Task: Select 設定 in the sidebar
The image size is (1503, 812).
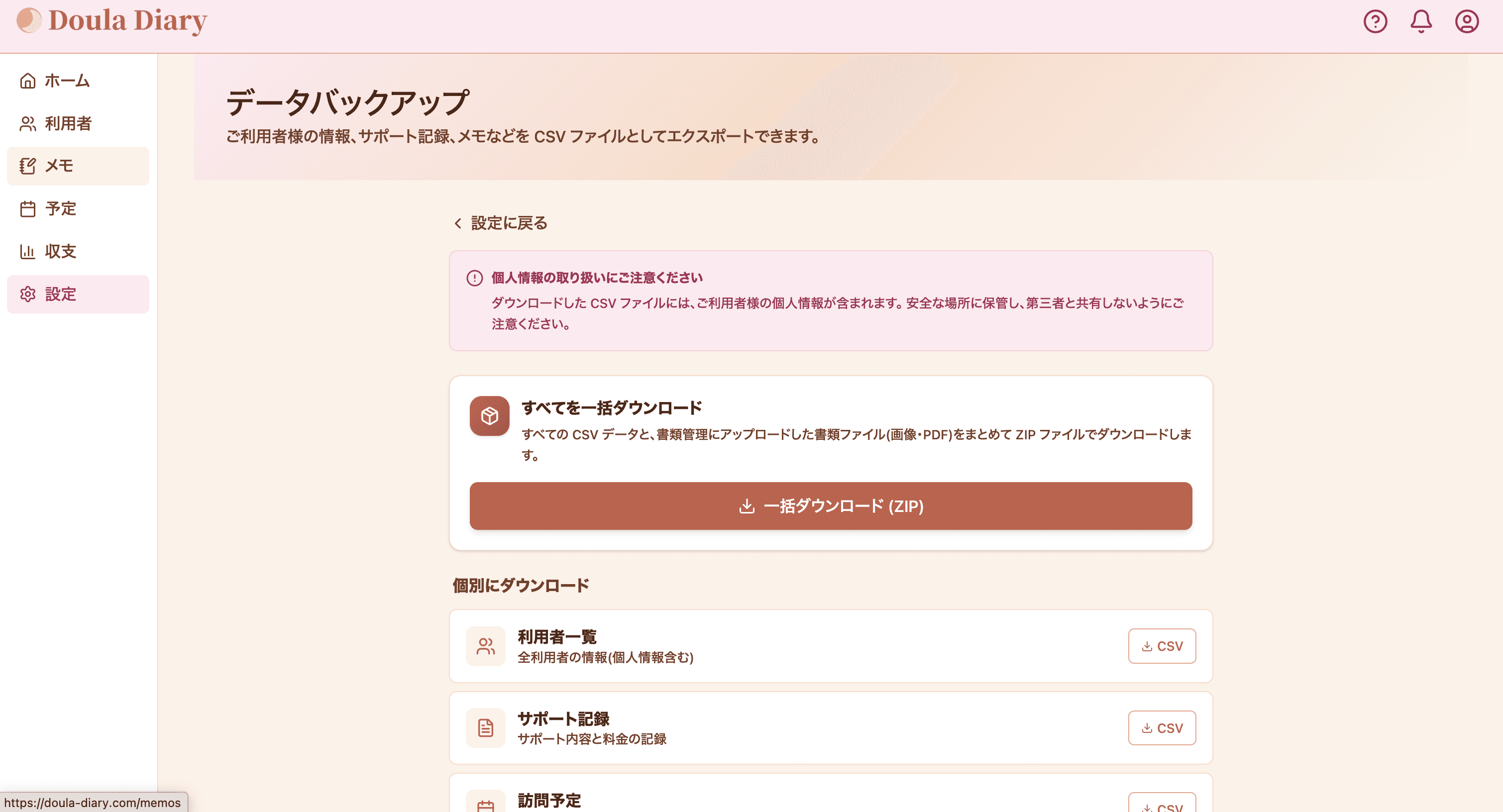Action: tap(78, 294)
